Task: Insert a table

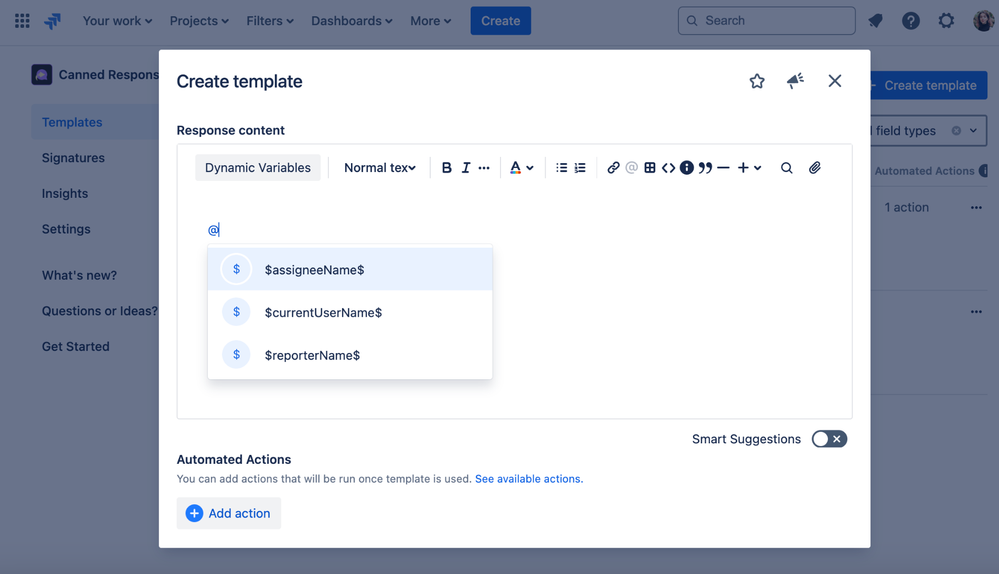Action: pyautogui.click(x=650, y=168)
